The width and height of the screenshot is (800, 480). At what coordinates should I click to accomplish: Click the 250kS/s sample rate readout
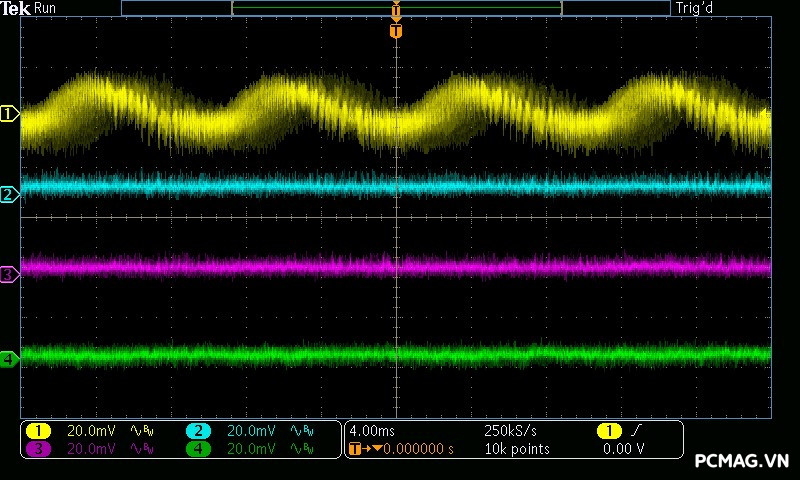tap(510, 431)
